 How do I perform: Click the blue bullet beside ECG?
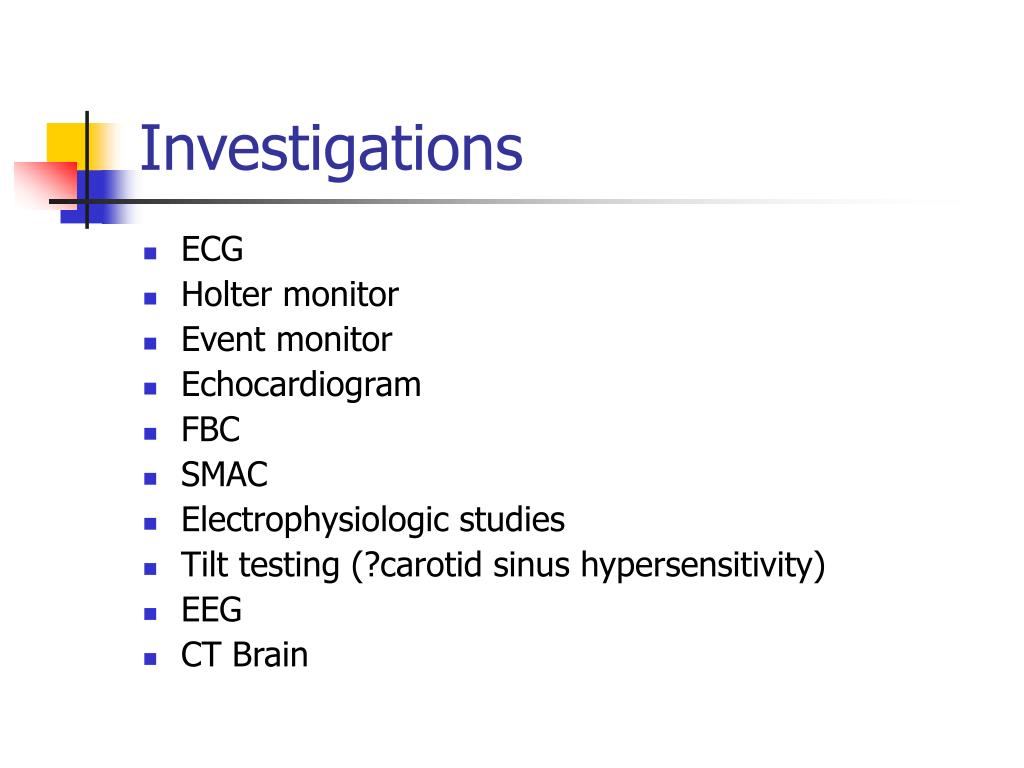(x=150, y=253)
